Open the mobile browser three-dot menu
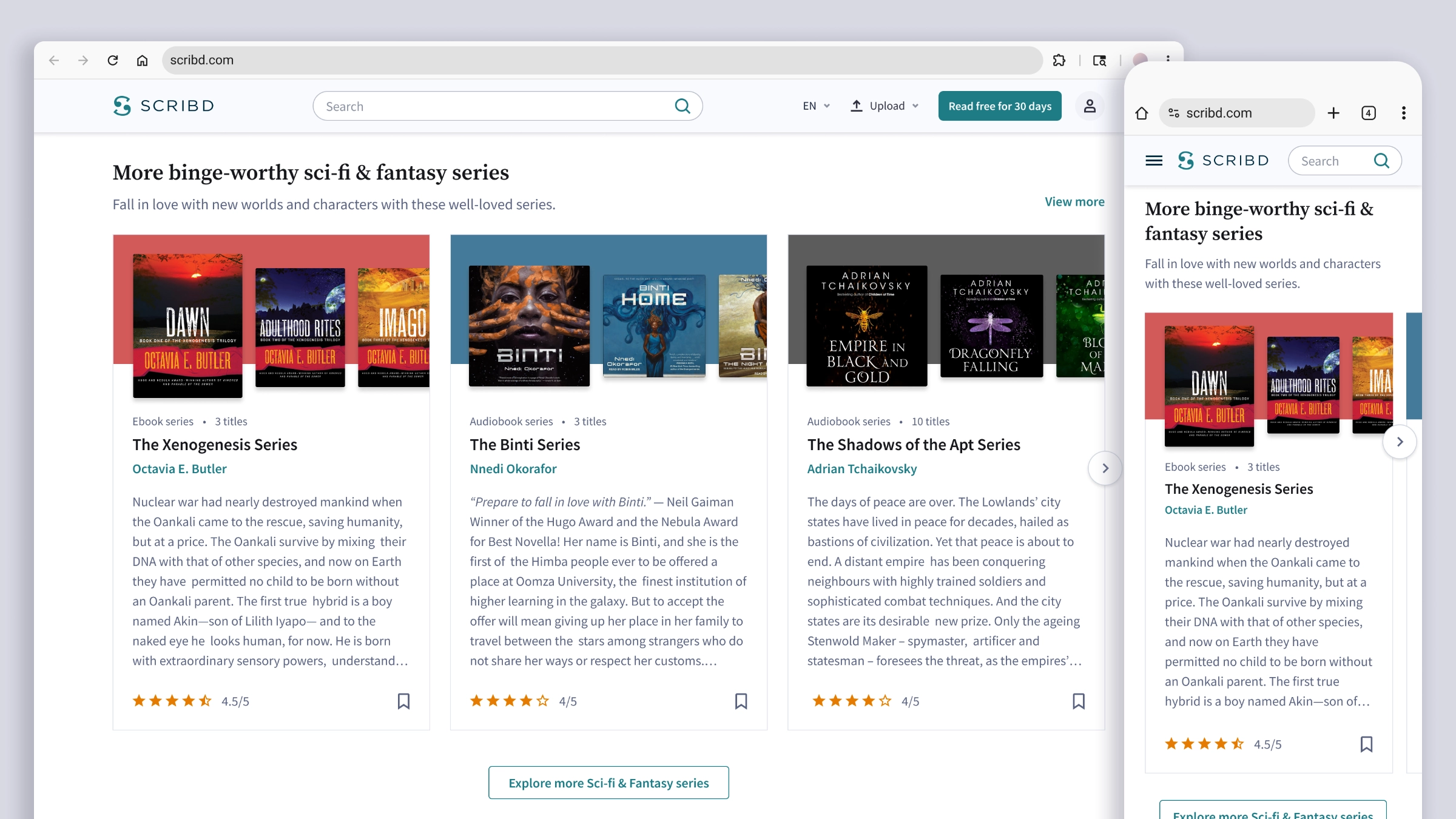This screenshot has height=819, width=1456. (x=1404, y=113)
